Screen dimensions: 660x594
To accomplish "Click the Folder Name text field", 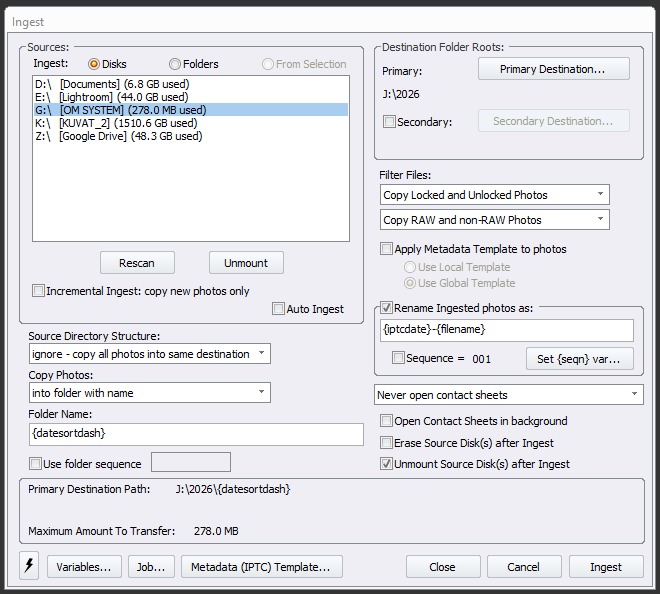I will (x=196, y=434).
